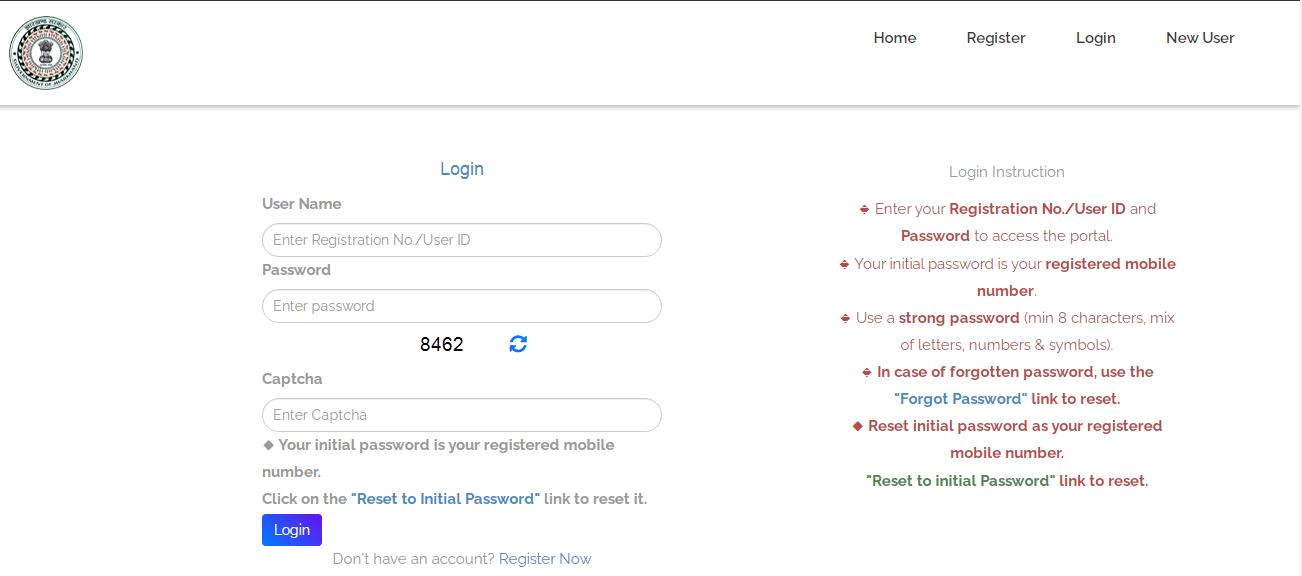The image size is (1302, 576).
Task: Click the blue Login form heading
Action: click(461, 169)
